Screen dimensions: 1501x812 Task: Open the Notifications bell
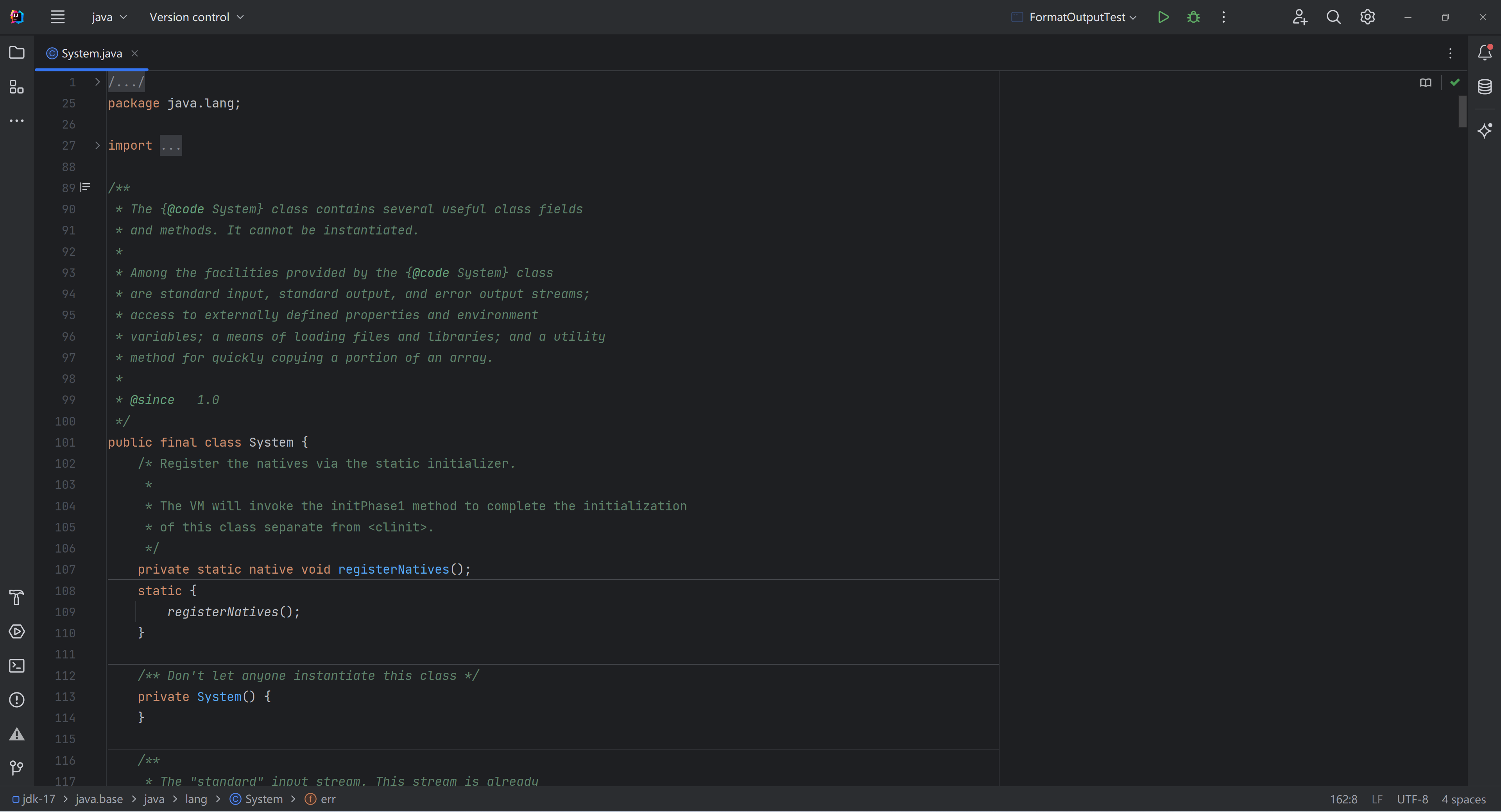pos(1485,53)
